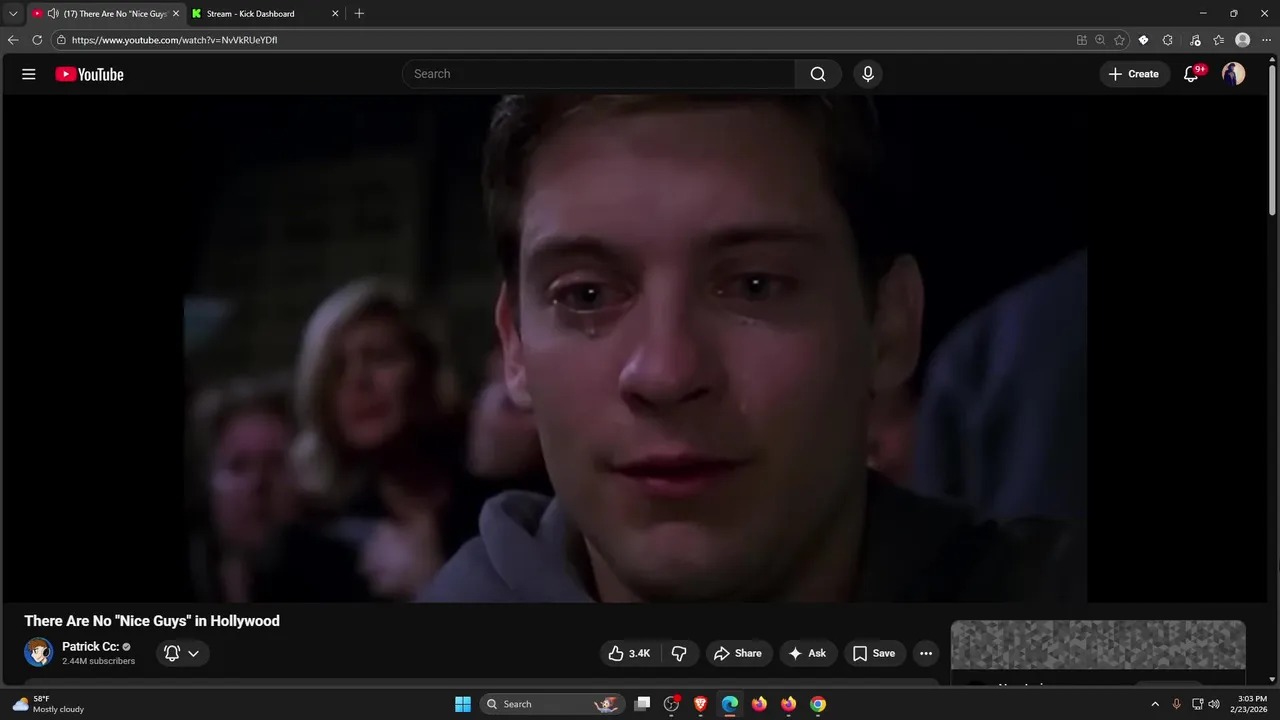Open the Create menu

pos(1134,74)
